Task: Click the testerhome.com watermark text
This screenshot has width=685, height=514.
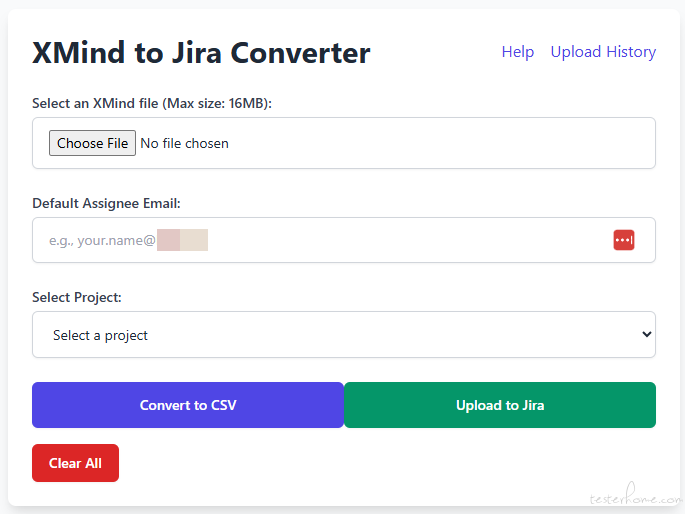Action: pos(634,497)
